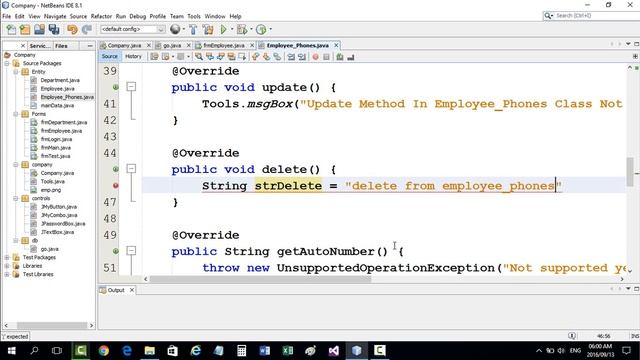The height and width of the screenshot is (360, 640).
Task: Select JPasswordBox.java in the project tree
Action: pos(63,224)
